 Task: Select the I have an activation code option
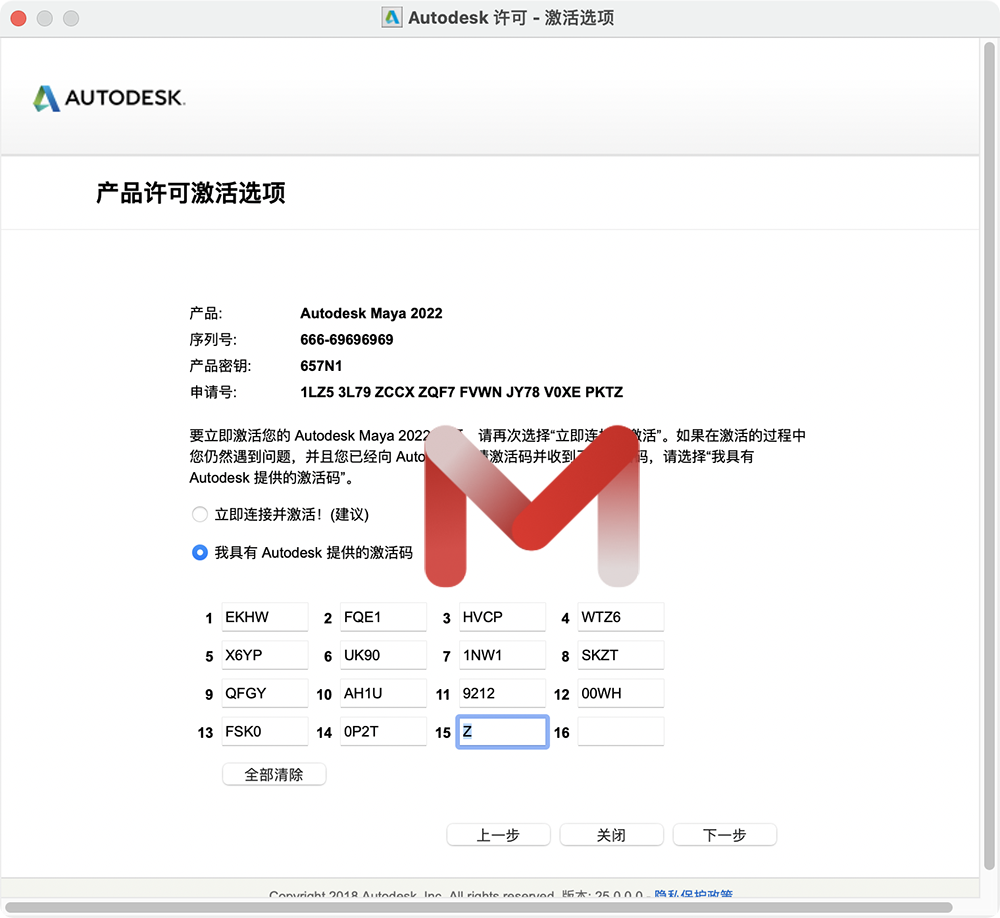[x=200, y=552]
